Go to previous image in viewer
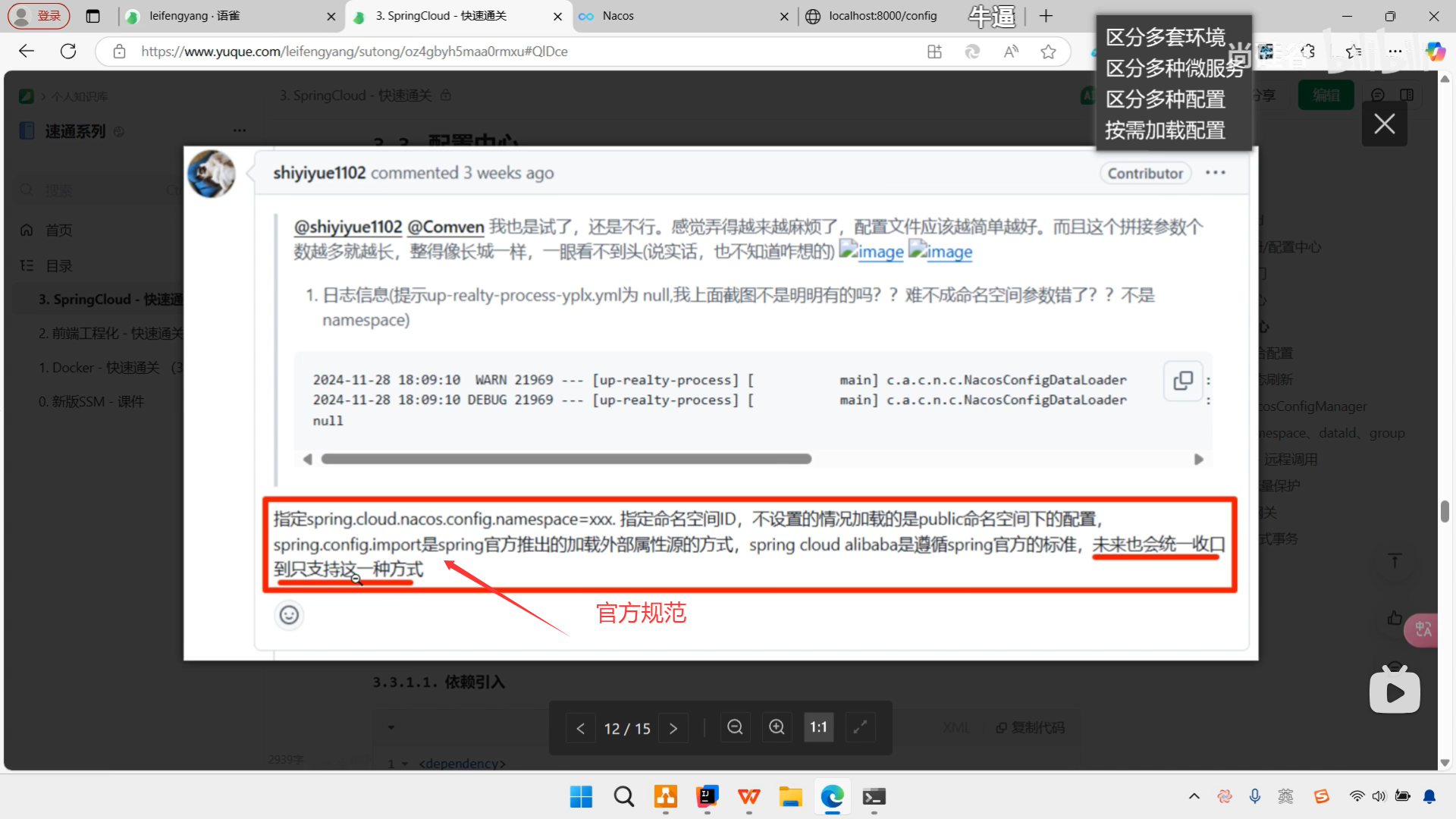Viewport: 1456px width, 819px height. click(580, 728)
